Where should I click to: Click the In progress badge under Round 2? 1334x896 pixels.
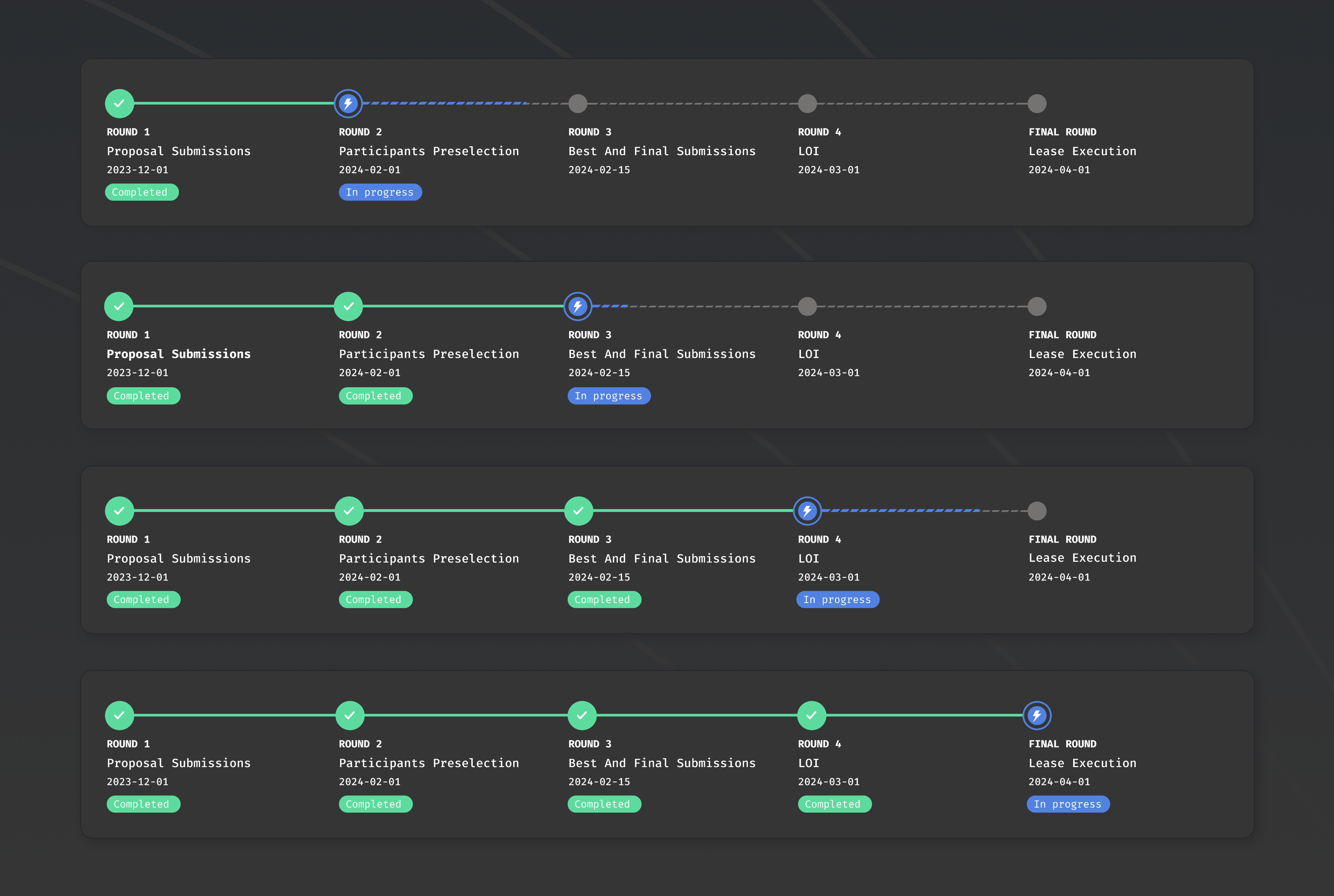tap(380, 192)
